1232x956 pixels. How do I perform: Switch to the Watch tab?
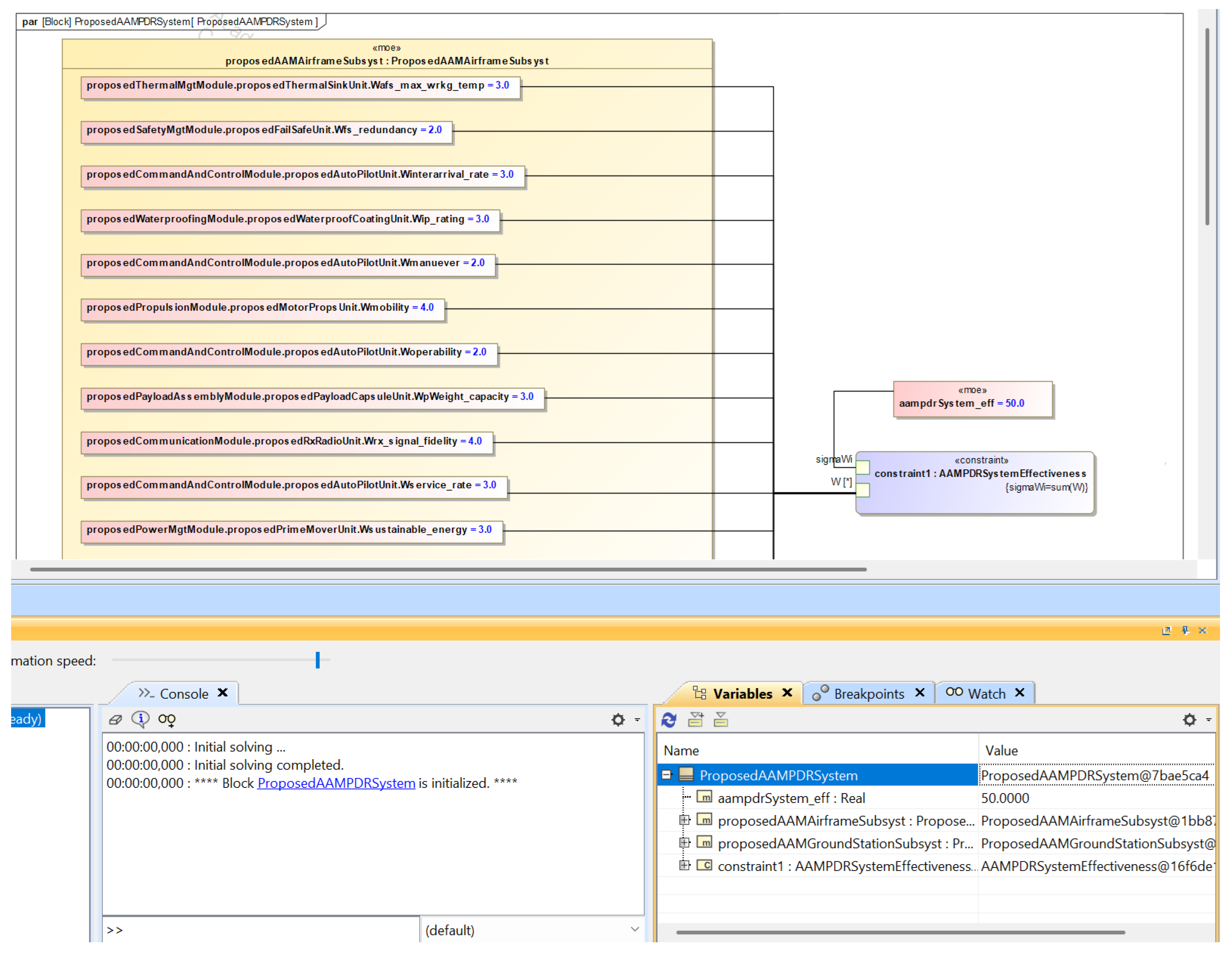point(986,694)
